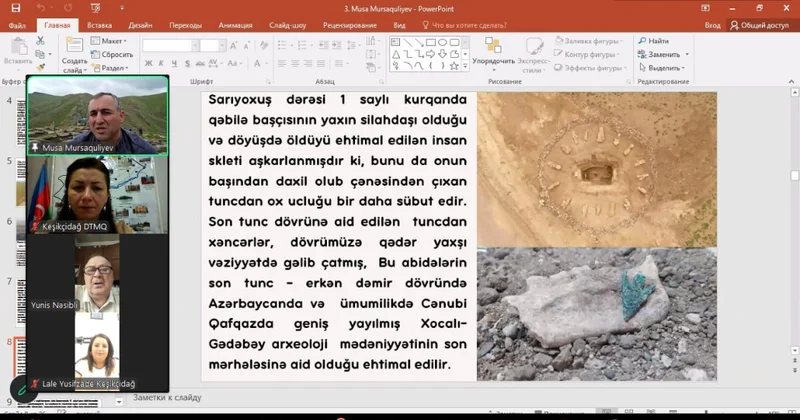800x420 pixels.
Task: Toggle left text alignment
Action: pyautogui.click(x=282, y=64)
